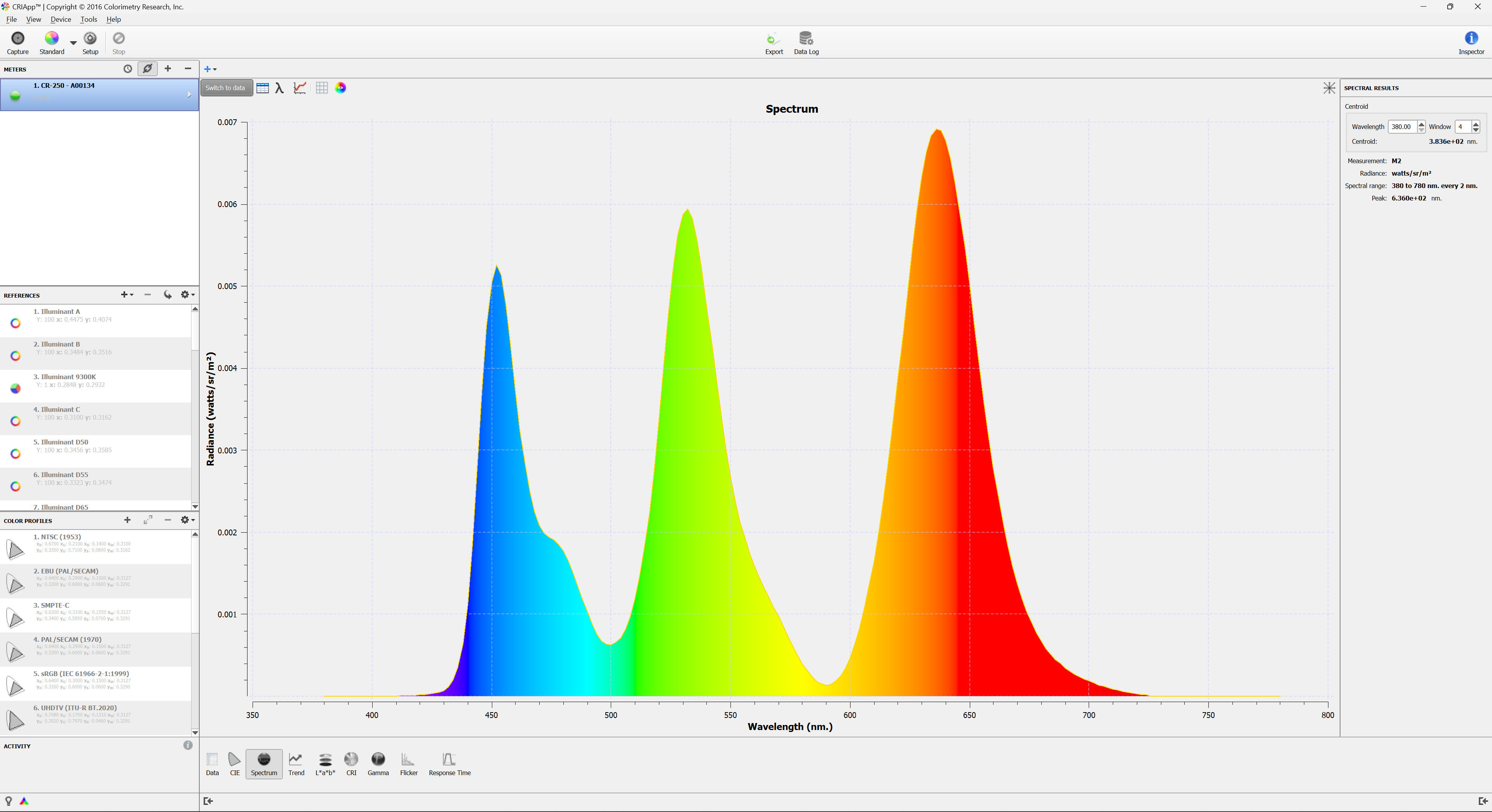Expand the blue plus add-view dropdown

210,70
